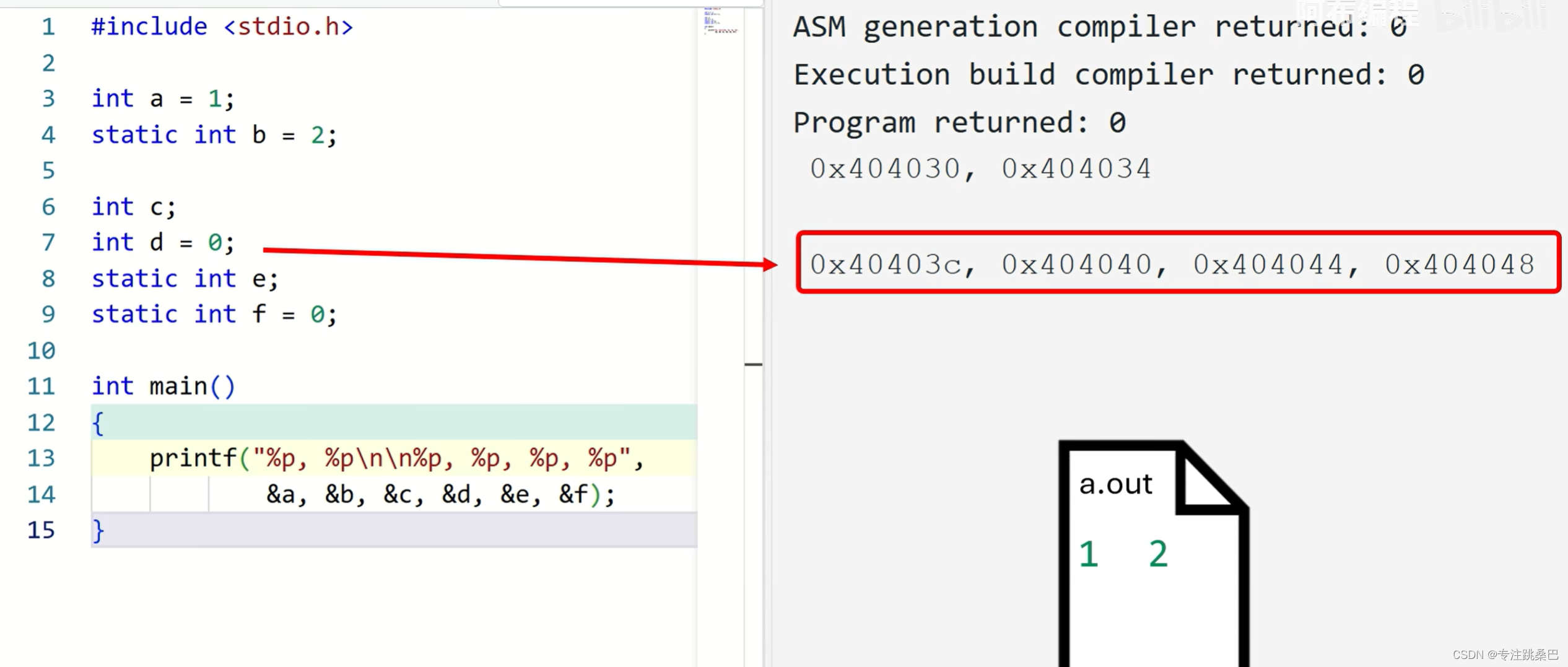
Task: Click the opening brace on line 12
Action: tap(98, 423)
